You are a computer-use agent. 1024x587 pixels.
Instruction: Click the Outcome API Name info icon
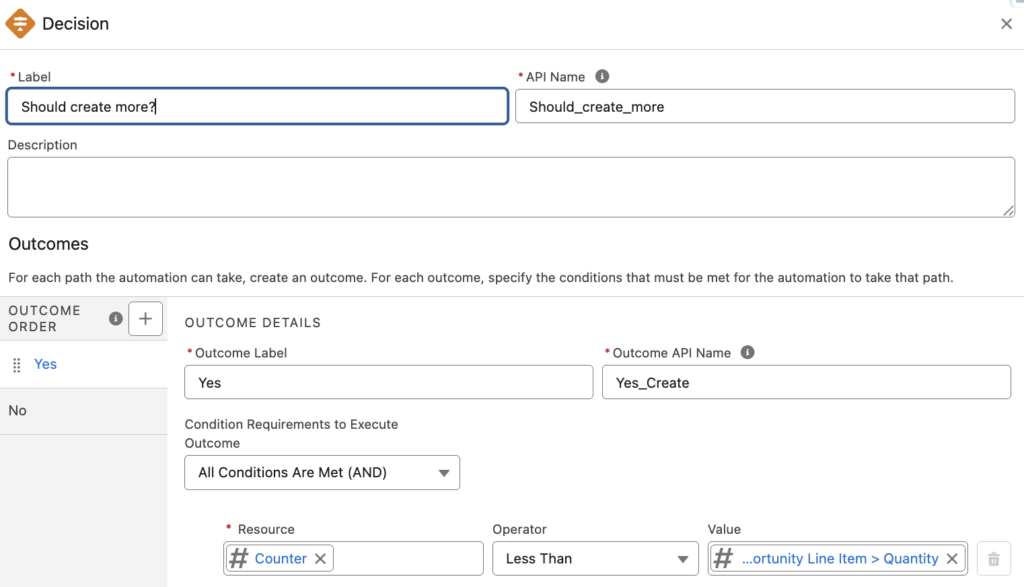pyautogui.click(x=747, y=352)
